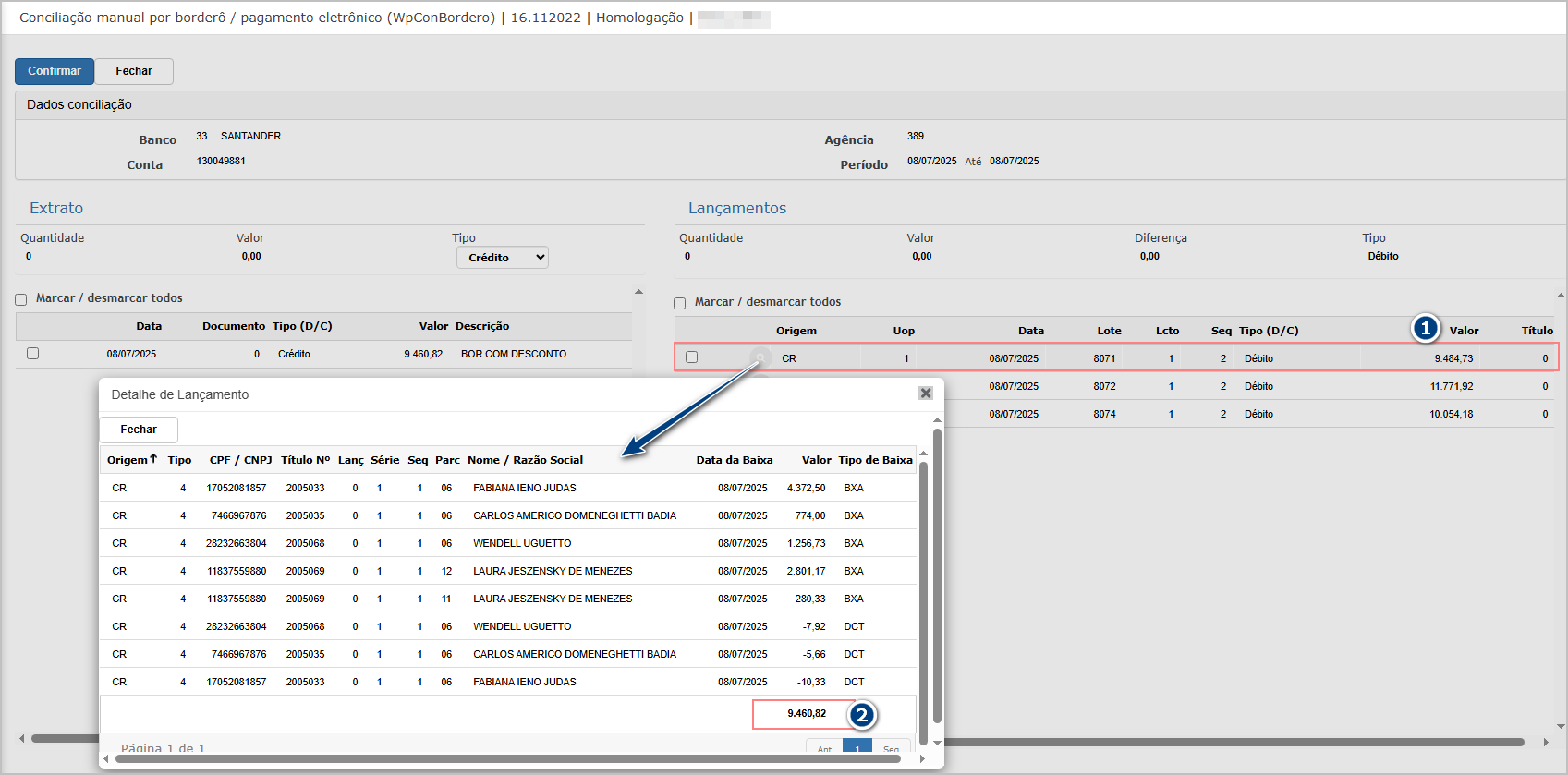Screen dimensions: 1568x775
Task: Toggle Marcar / desmarcar todos in Lançamentos
Action: tap(679, 303)
